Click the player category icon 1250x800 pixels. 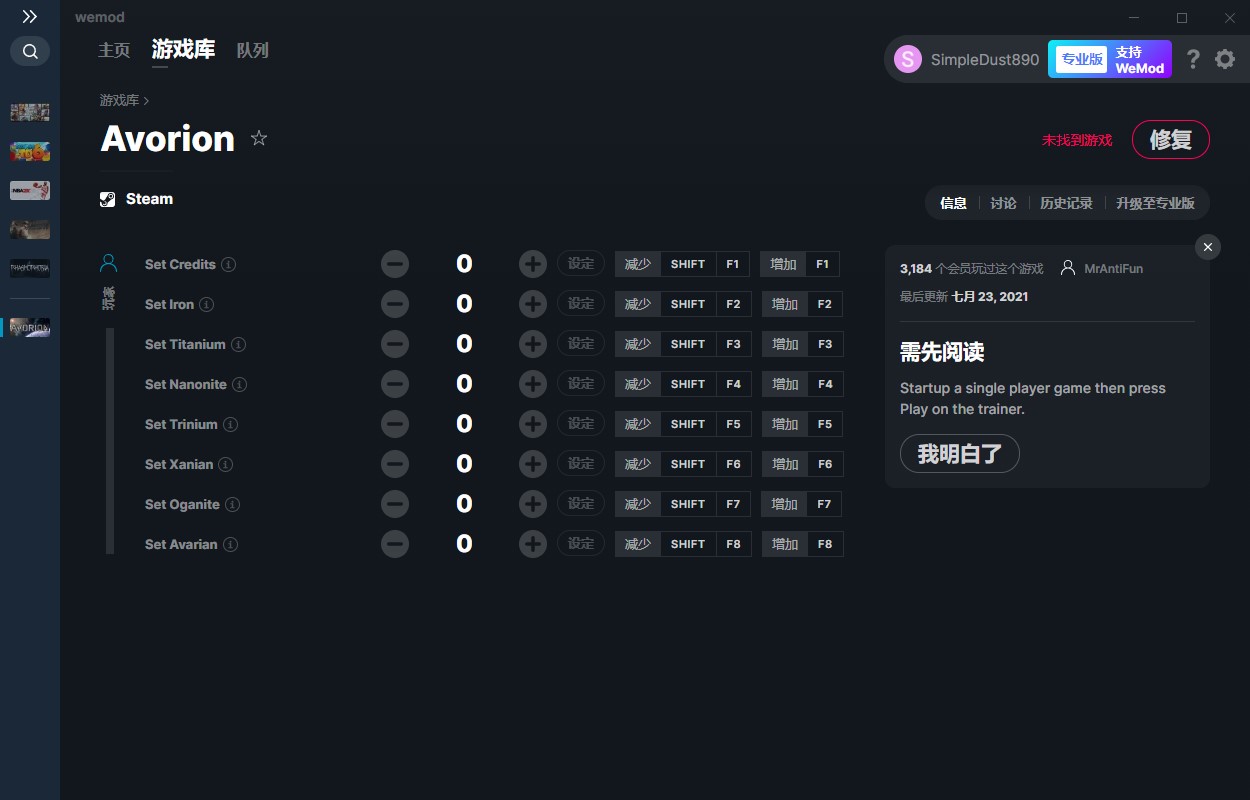109,264
